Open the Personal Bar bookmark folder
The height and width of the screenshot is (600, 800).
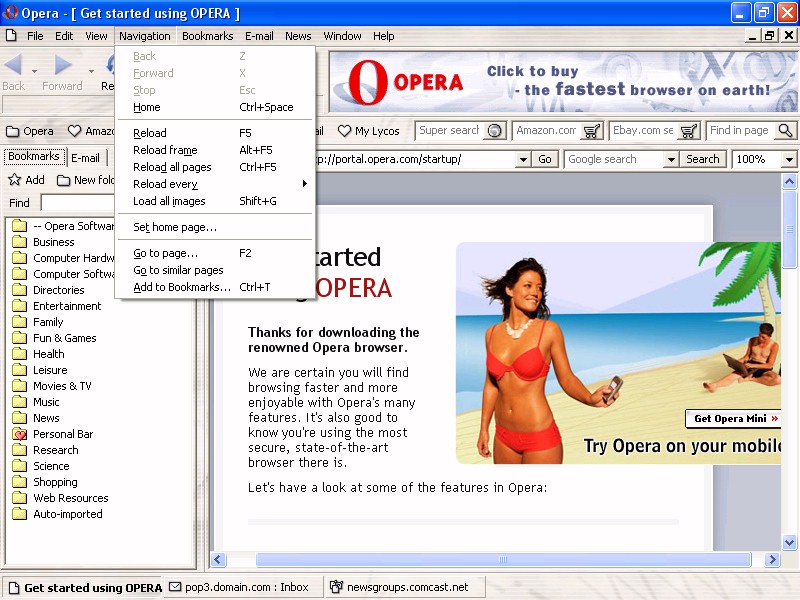coord(62,434)
